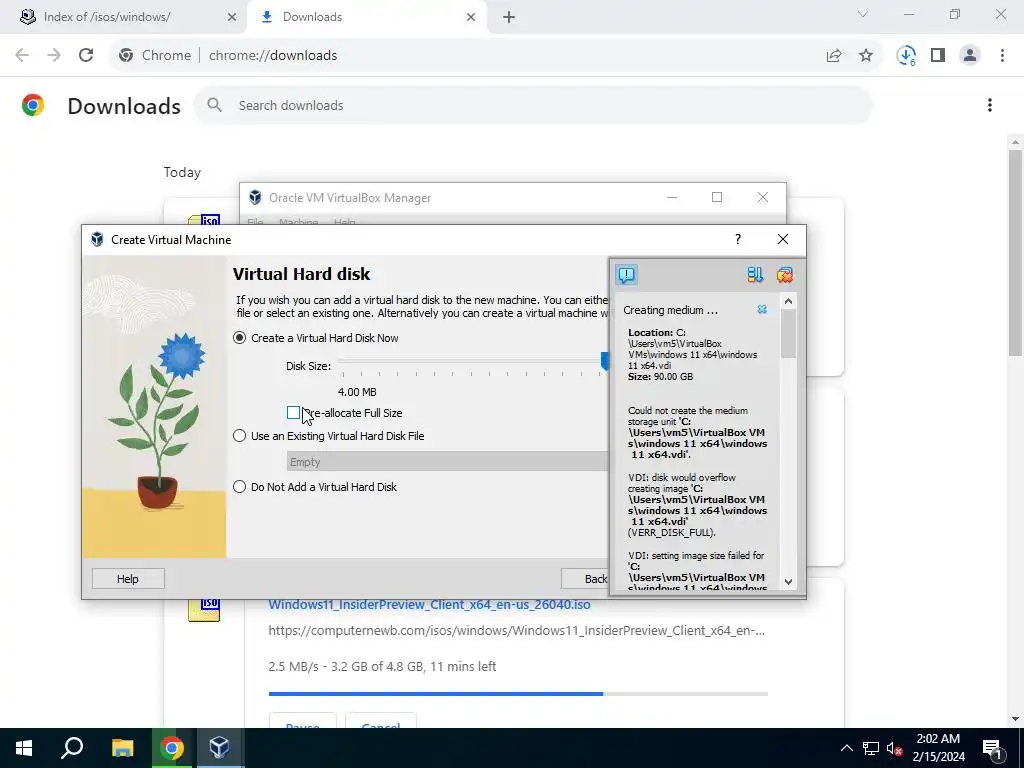Close the Downloads tab
The height and width of the screenshot is (768, 1024).
click(x=471, y=17)
